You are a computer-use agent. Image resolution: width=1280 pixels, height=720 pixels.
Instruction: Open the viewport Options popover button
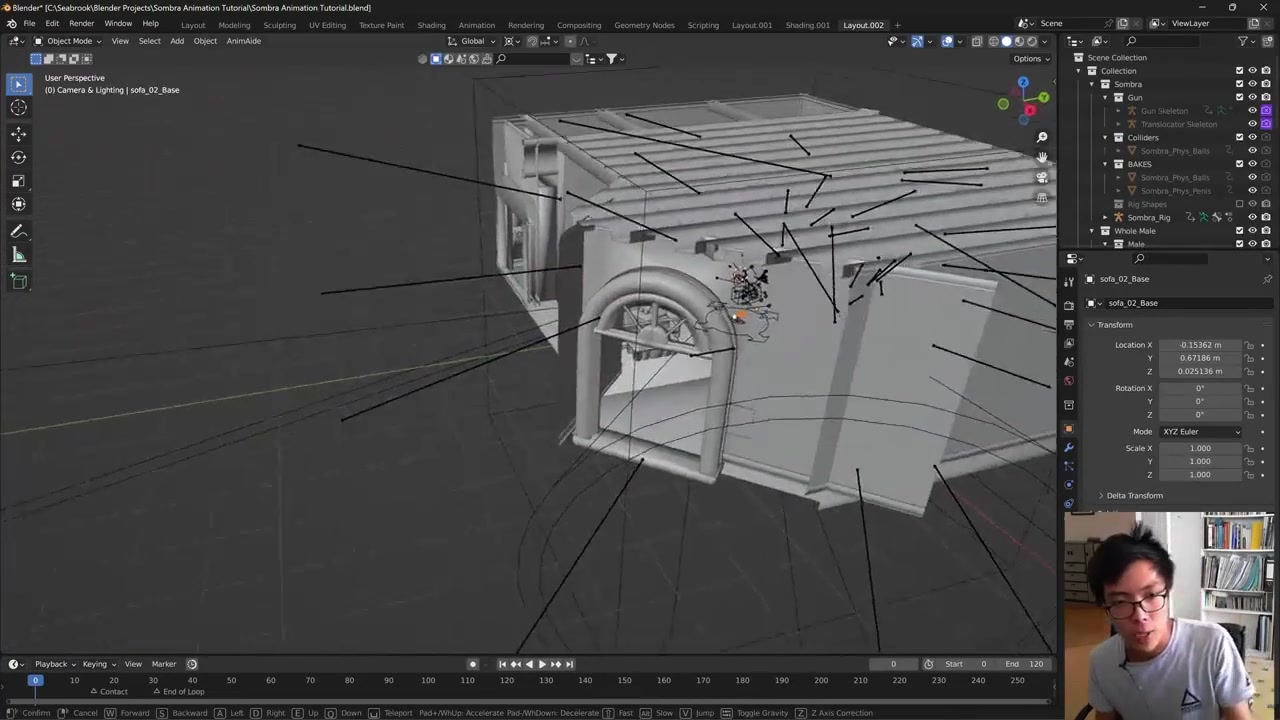click(x=1031, y=59)
